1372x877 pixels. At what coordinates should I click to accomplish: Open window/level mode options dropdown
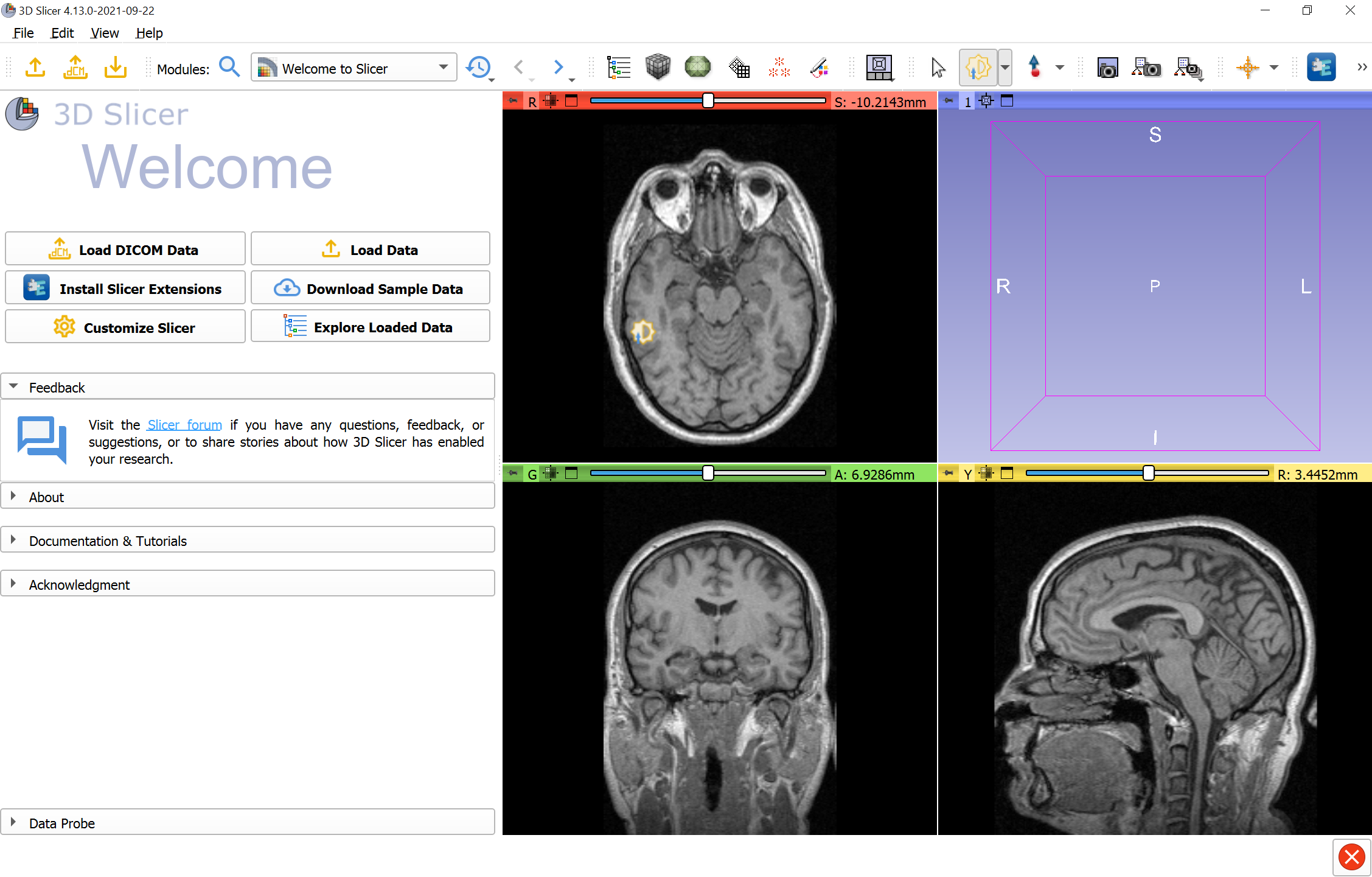click(x=1005, y=68)
